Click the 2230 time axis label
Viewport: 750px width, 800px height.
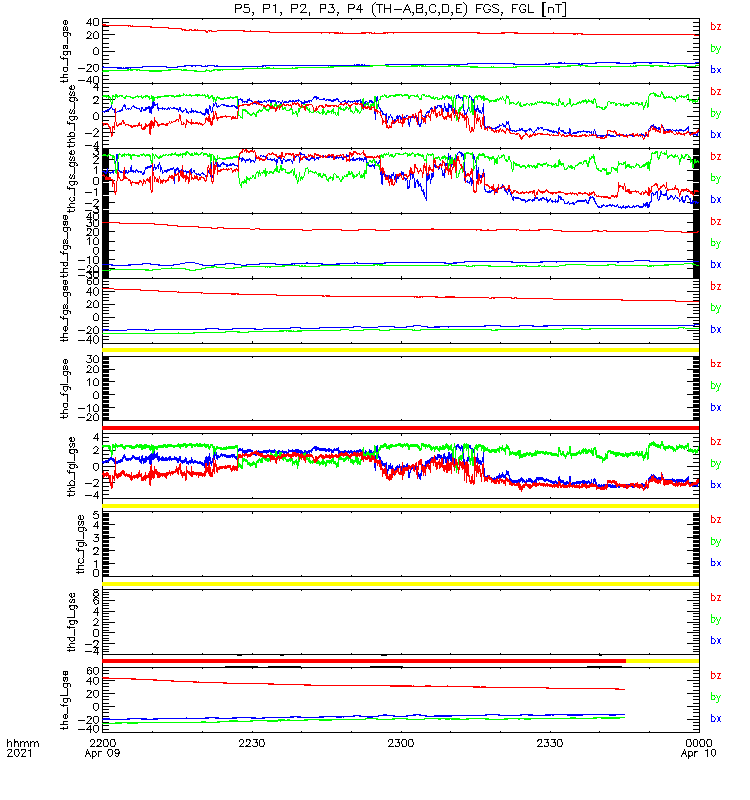tap(252, 743)
